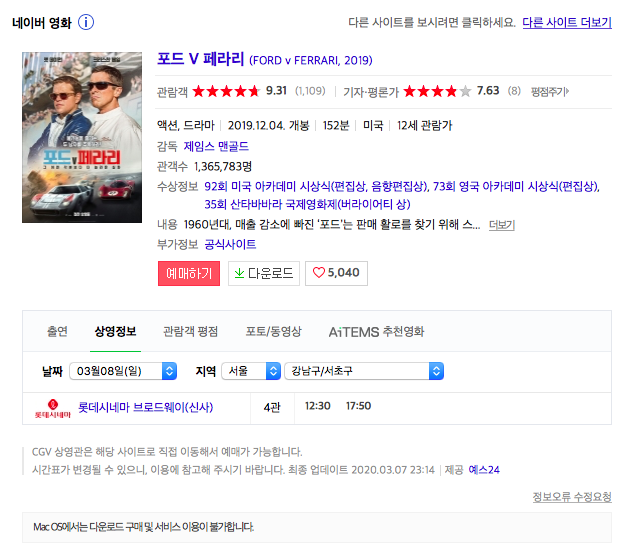Open the 92회 미국 아카데미 시상식 award link
Image resolution: width=635 pixels, height=559 pixels.
tap(316, 186)
